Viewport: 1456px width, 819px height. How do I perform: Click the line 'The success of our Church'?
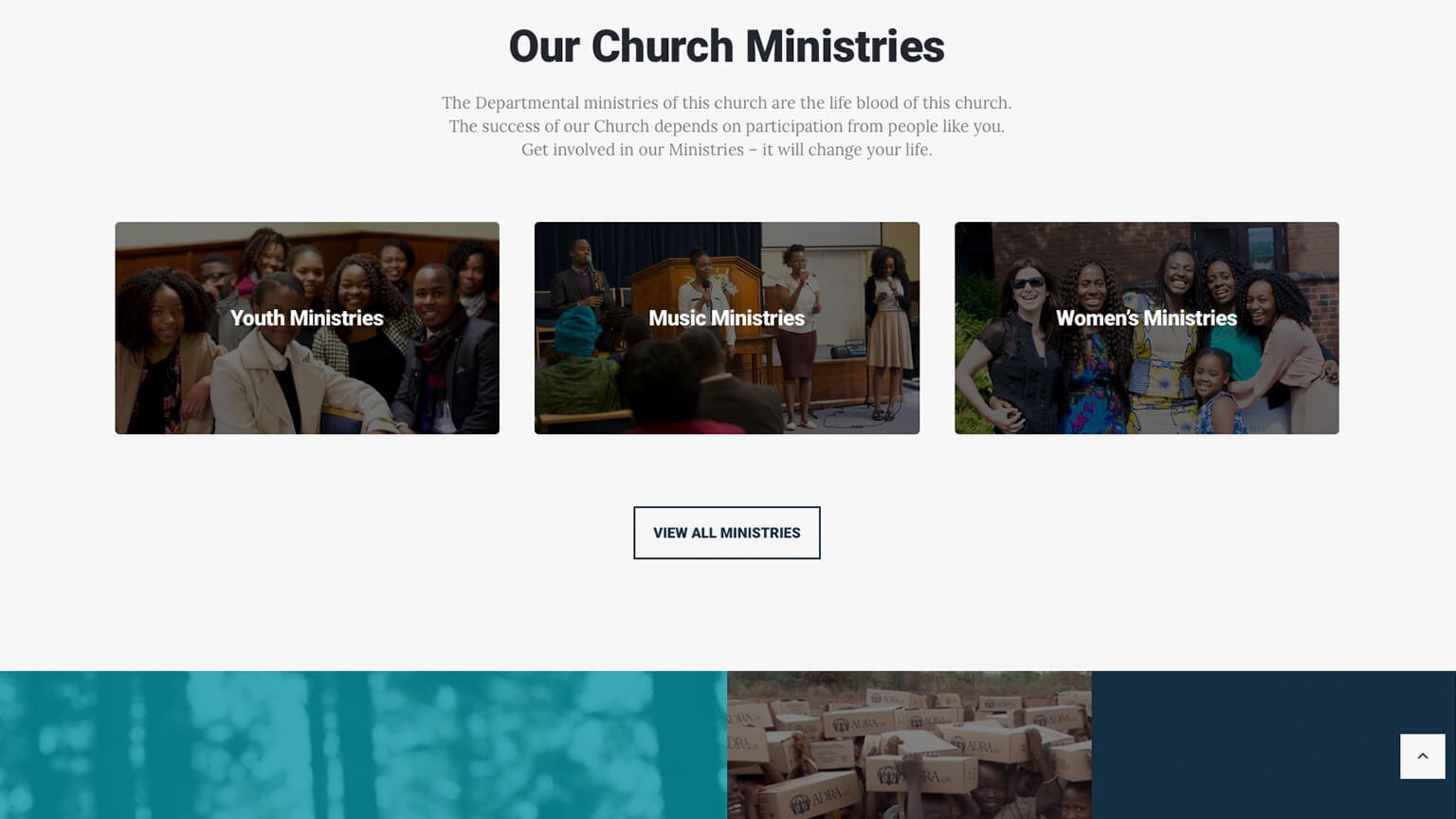click(x=726, y=126)
